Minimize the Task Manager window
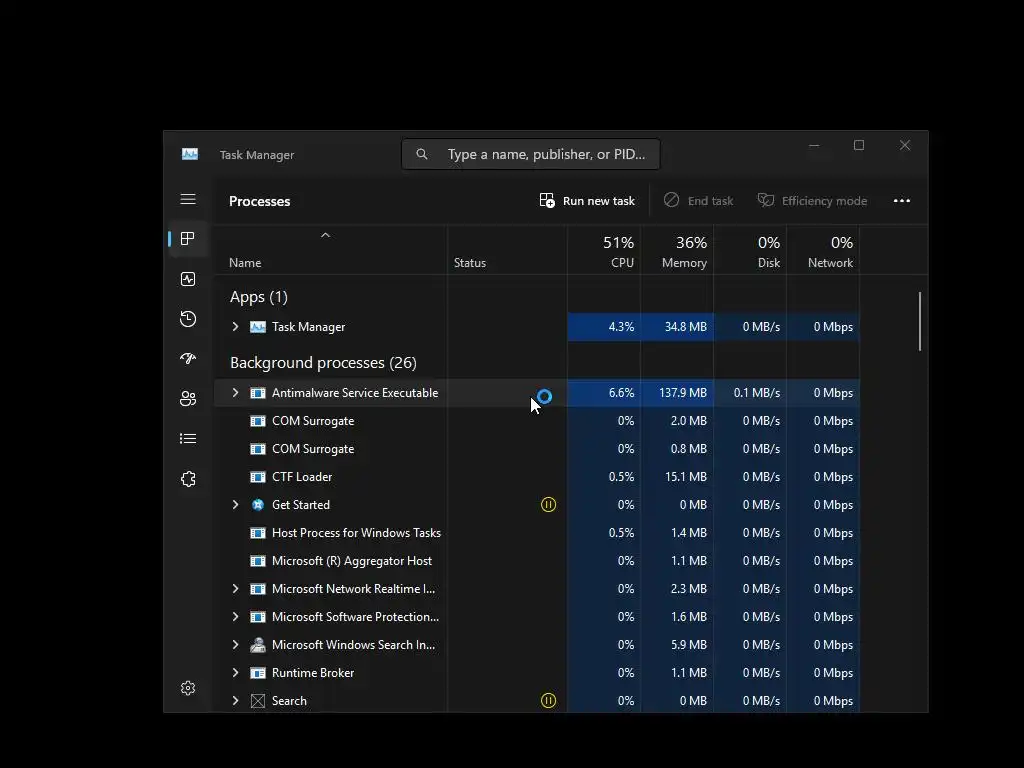 coord(814,146)
